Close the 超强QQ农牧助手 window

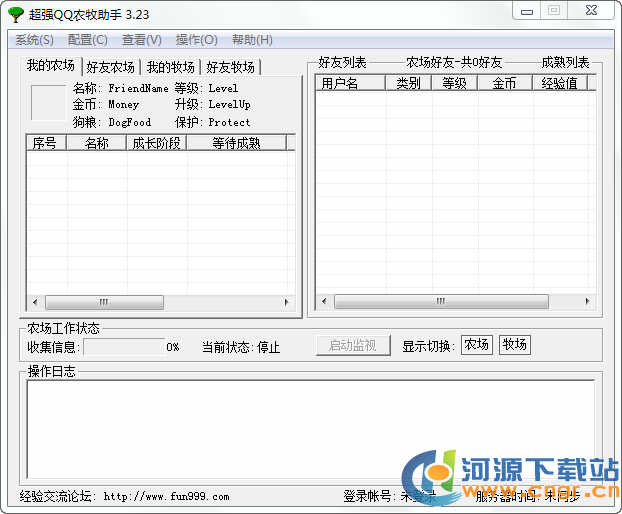coord(591,11)
